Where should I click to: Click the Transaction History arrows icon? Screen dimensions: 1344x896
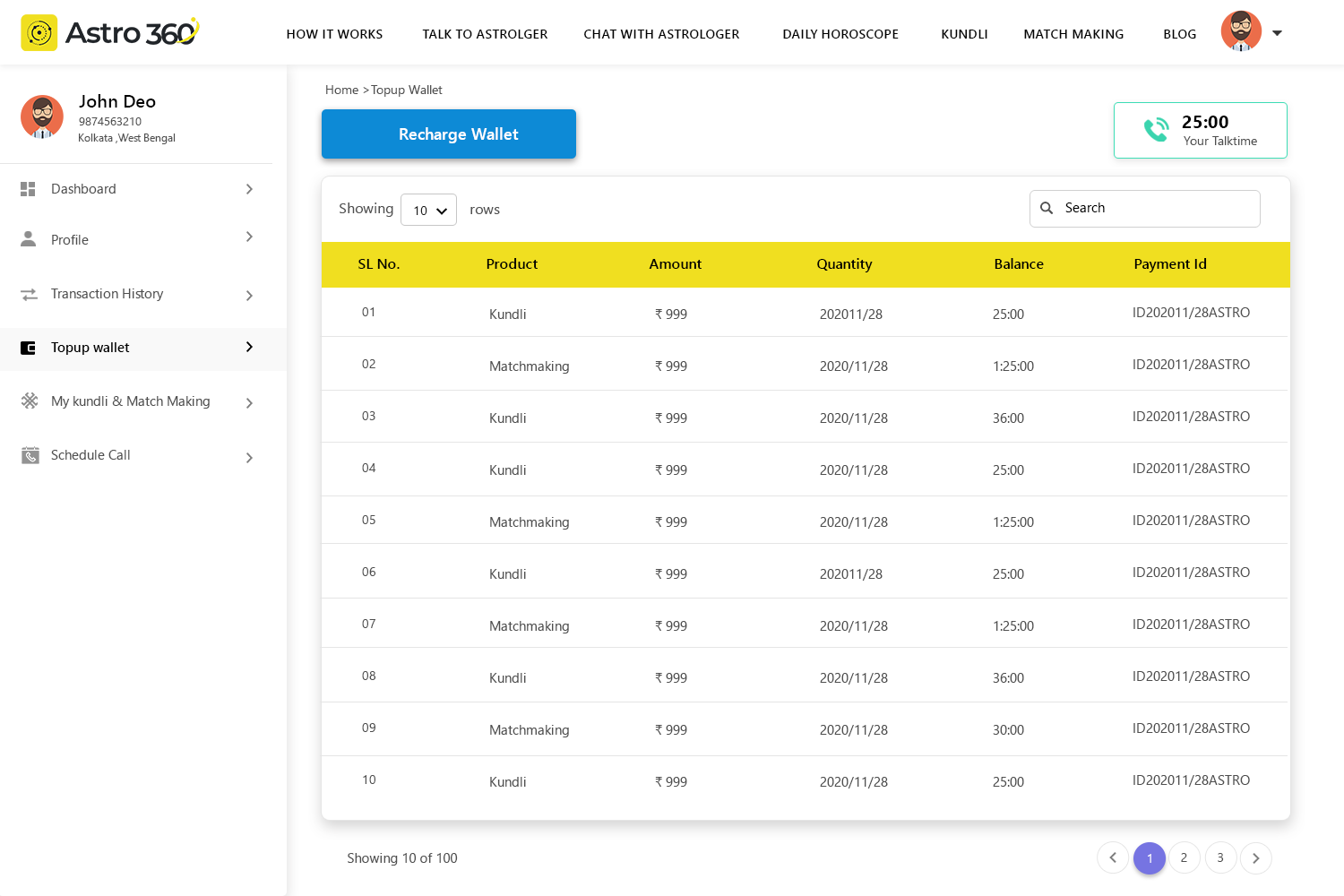29,294
